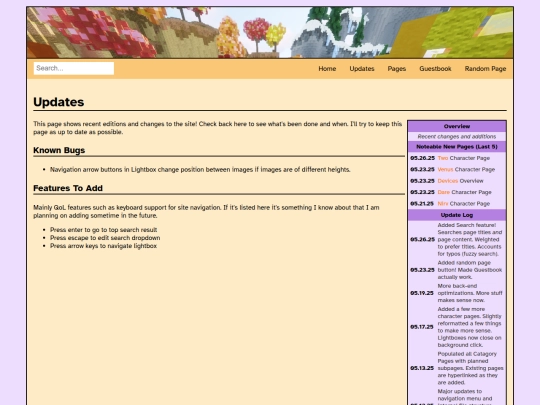540x405 pixels.
Task: Open the Two character page link
Action: (443, 158)
